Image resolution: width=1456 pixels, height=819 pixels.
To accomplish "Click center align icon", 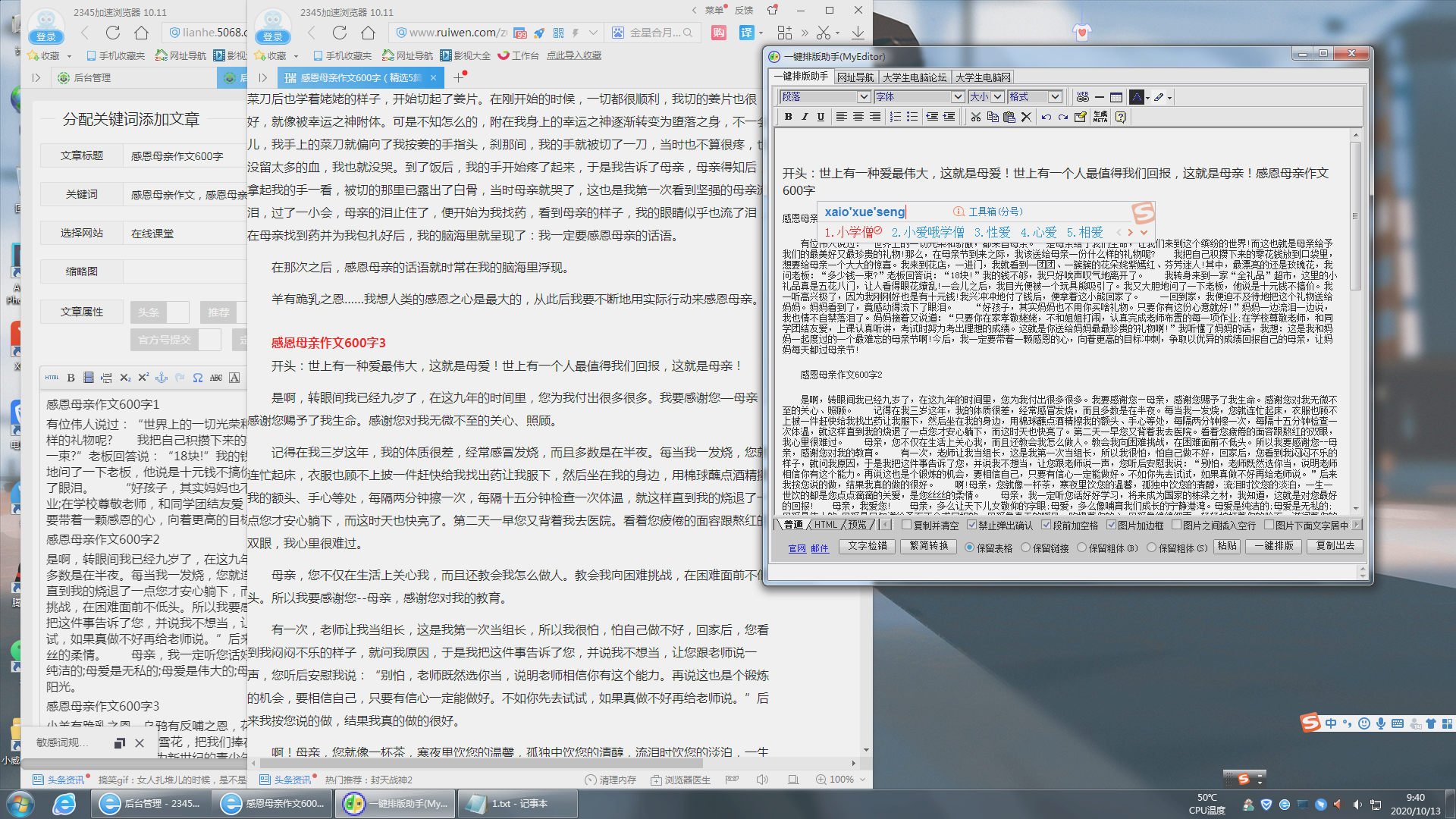I will click(858, 117).
